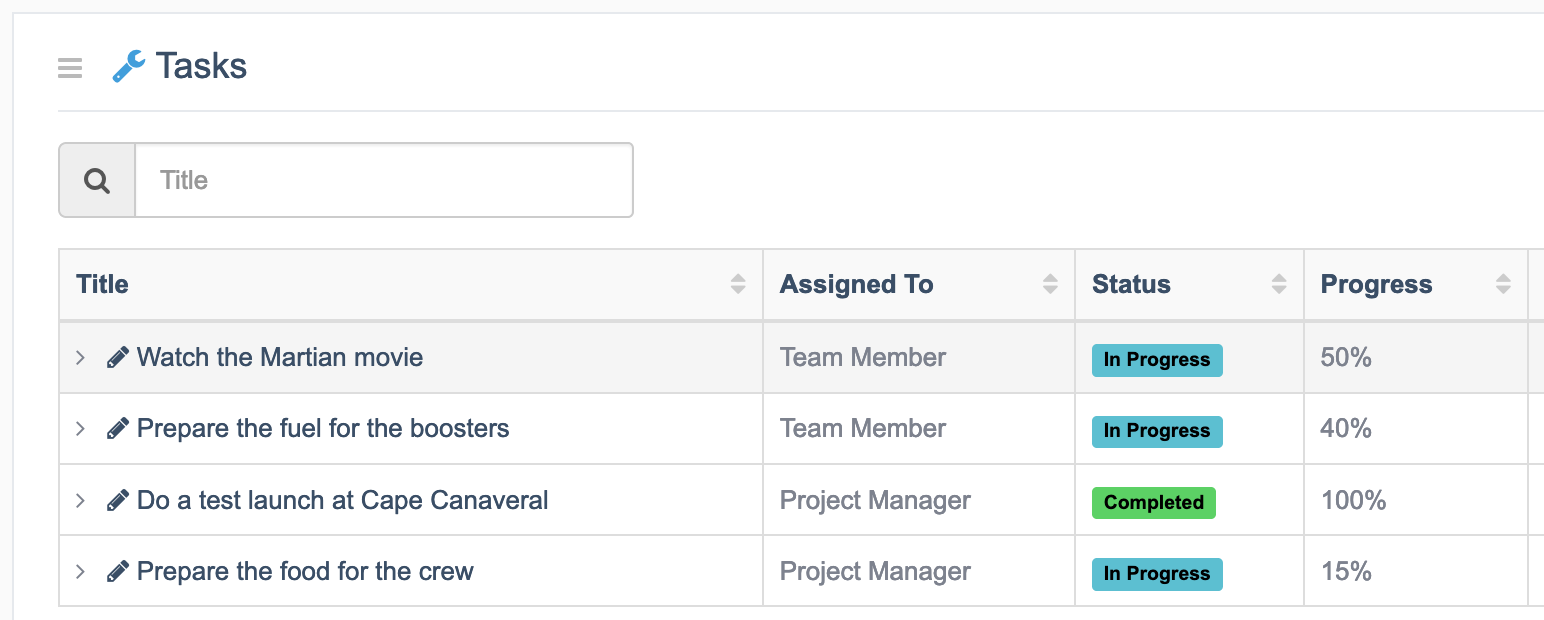Click pencil icon for Prepare the fuel task
The height and width of the screenshot is (620, 1544).
pyautogui.click(x=118, y=429)
